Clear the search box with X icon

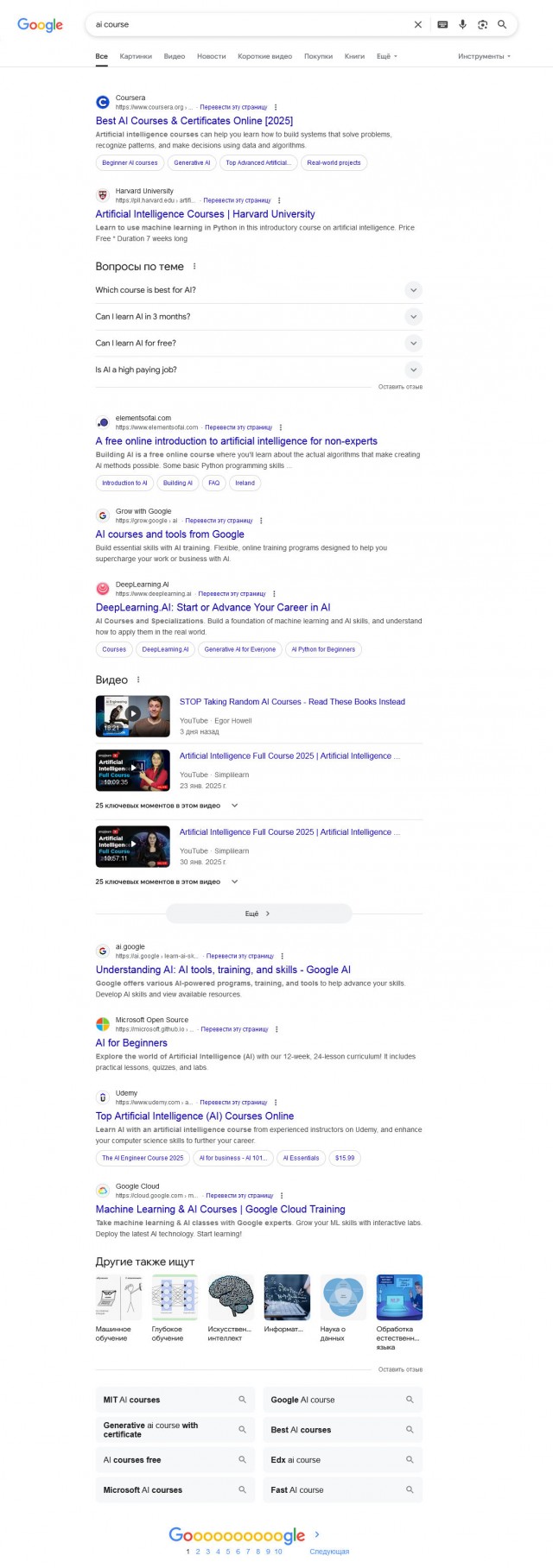[418, 24]
